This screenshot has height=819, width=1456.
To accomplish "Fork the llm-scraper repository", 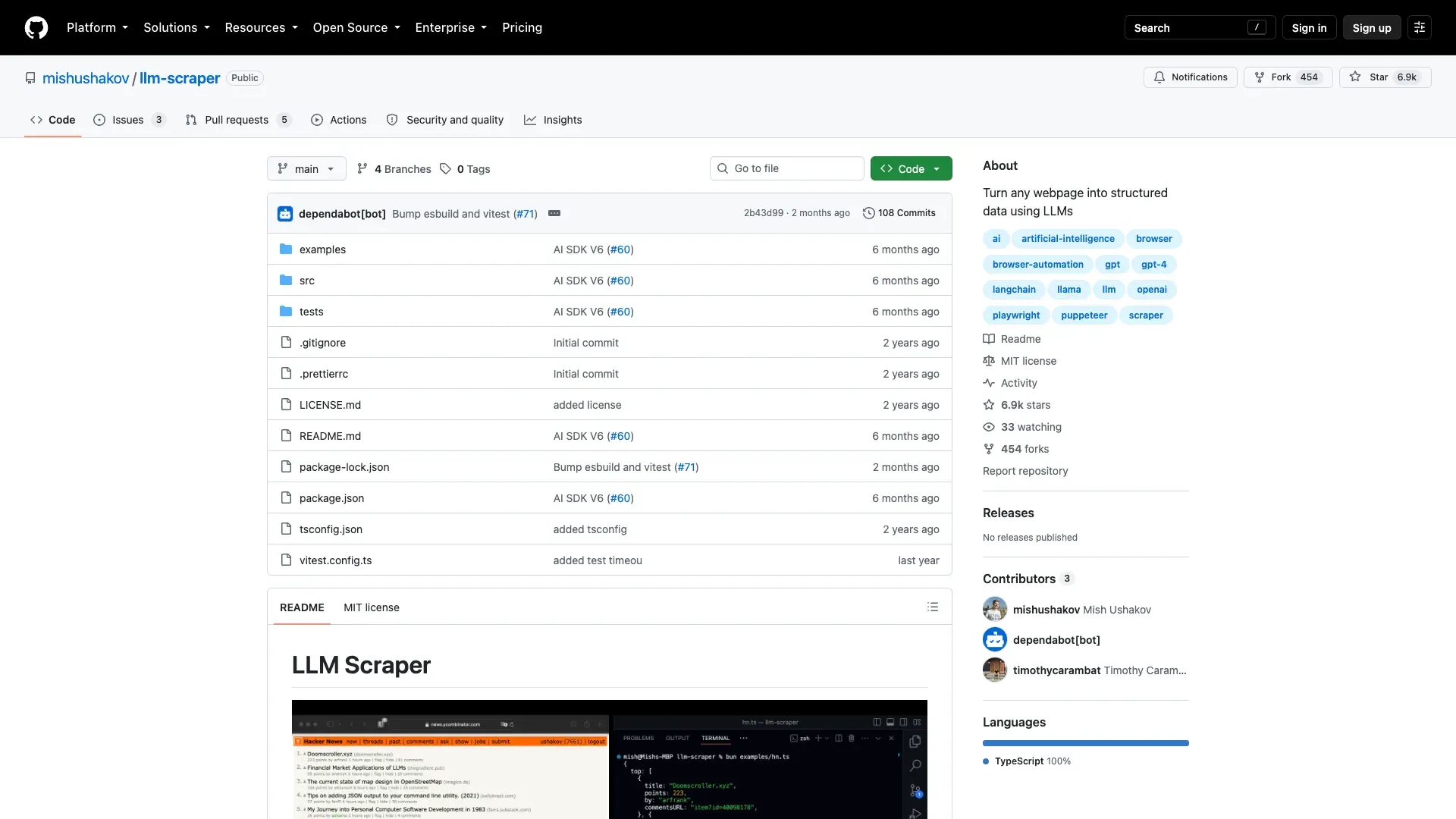I will [1288, 77].
